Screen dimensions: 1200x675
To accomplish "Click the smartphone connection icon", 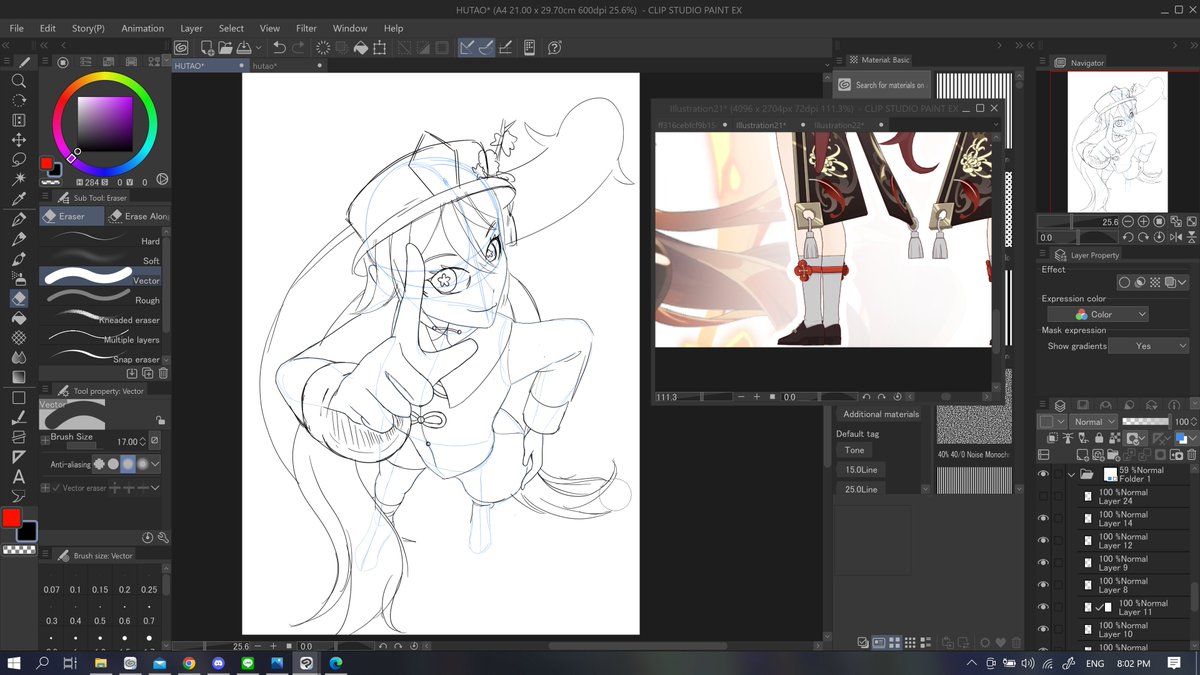I will (x=530, y=47).
